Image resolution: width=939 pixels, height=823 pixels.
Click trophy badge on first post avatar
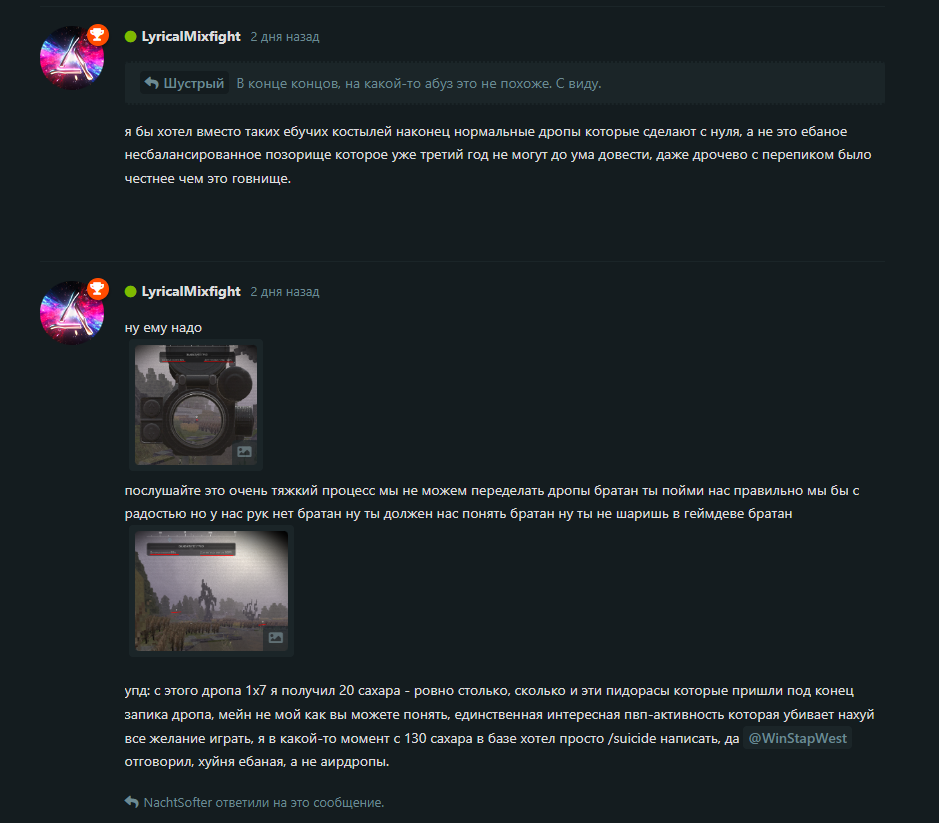tap(98, 35)
